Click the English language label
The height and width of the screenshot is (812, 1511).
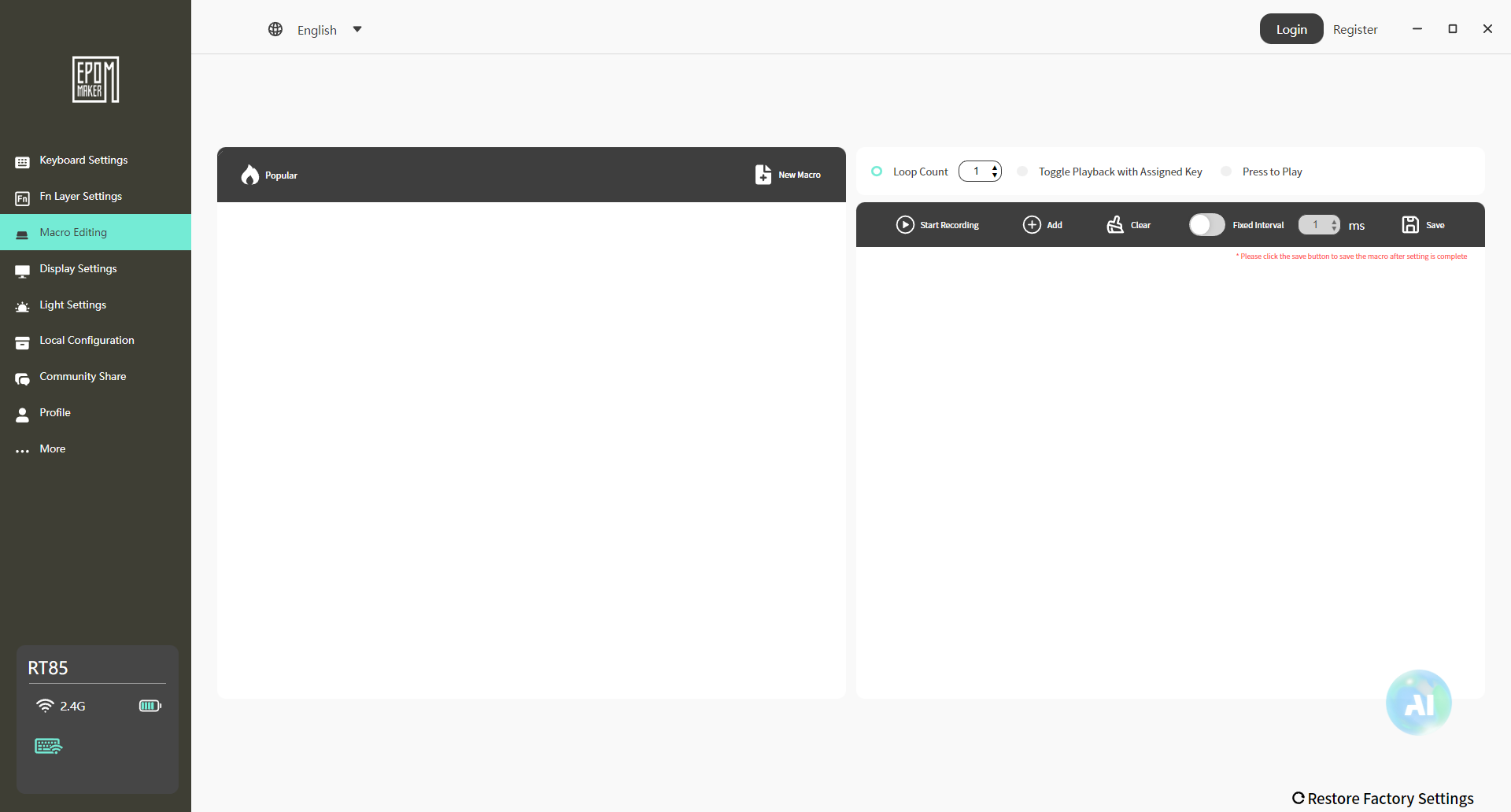[317, 30]
